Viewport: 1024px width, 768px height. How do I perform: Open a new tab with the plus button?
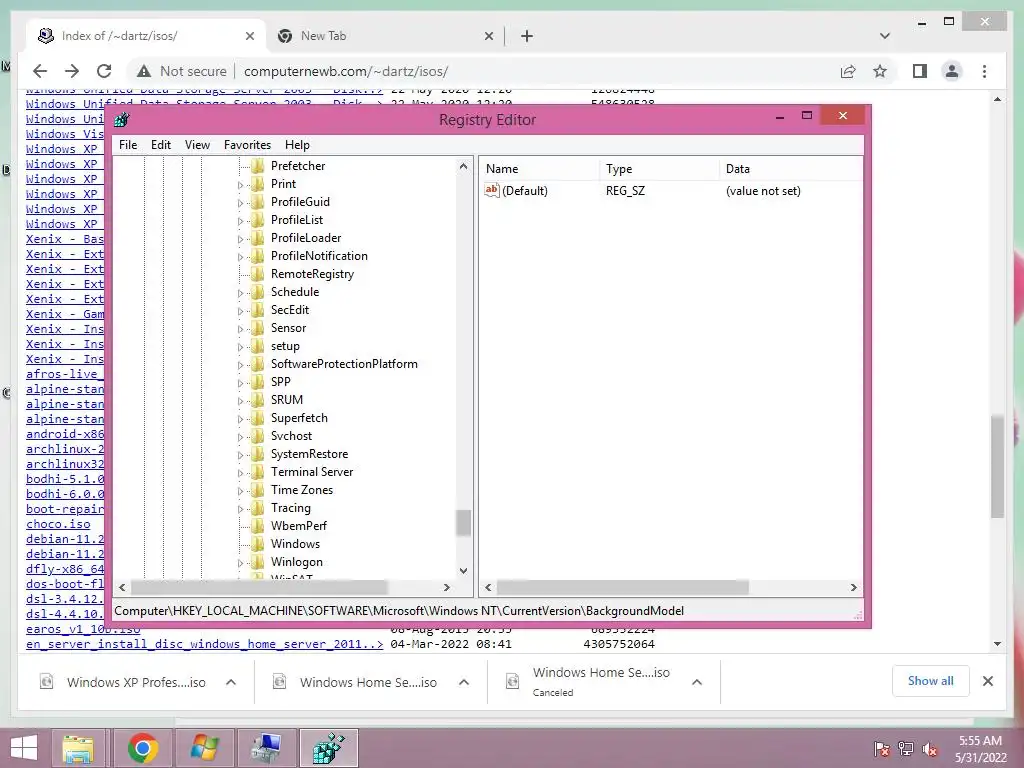coord(527,36)
